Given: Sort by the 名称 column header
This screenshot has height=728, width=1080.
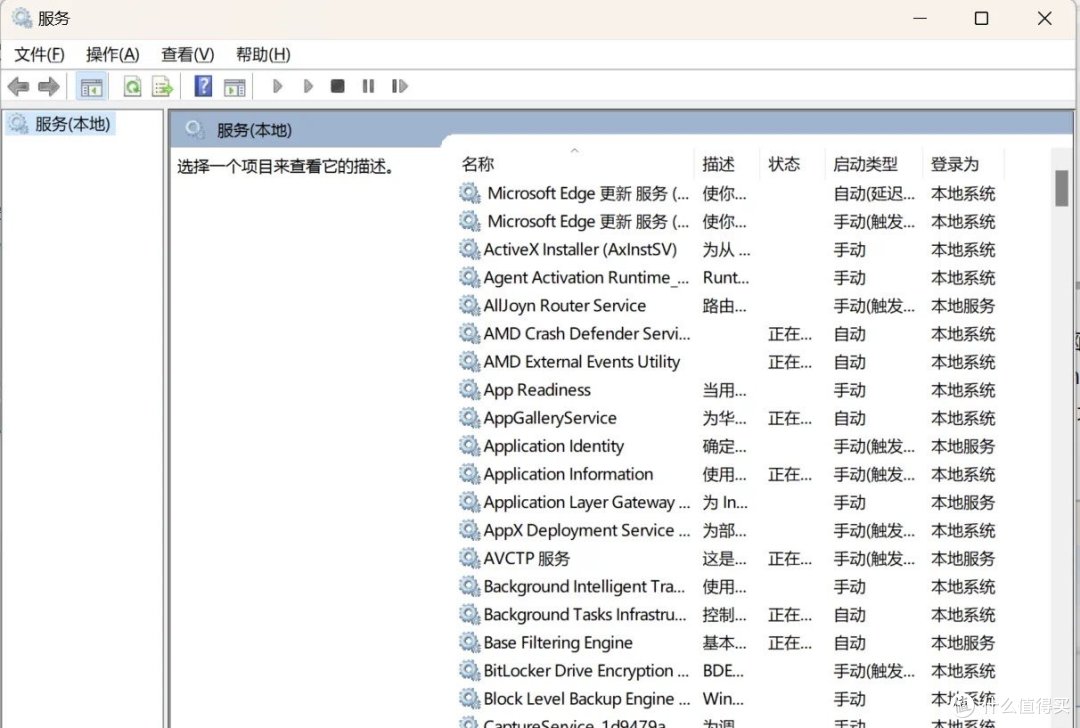Looking at the screenshot, I should pyautogui.click(x=477, y=164).
